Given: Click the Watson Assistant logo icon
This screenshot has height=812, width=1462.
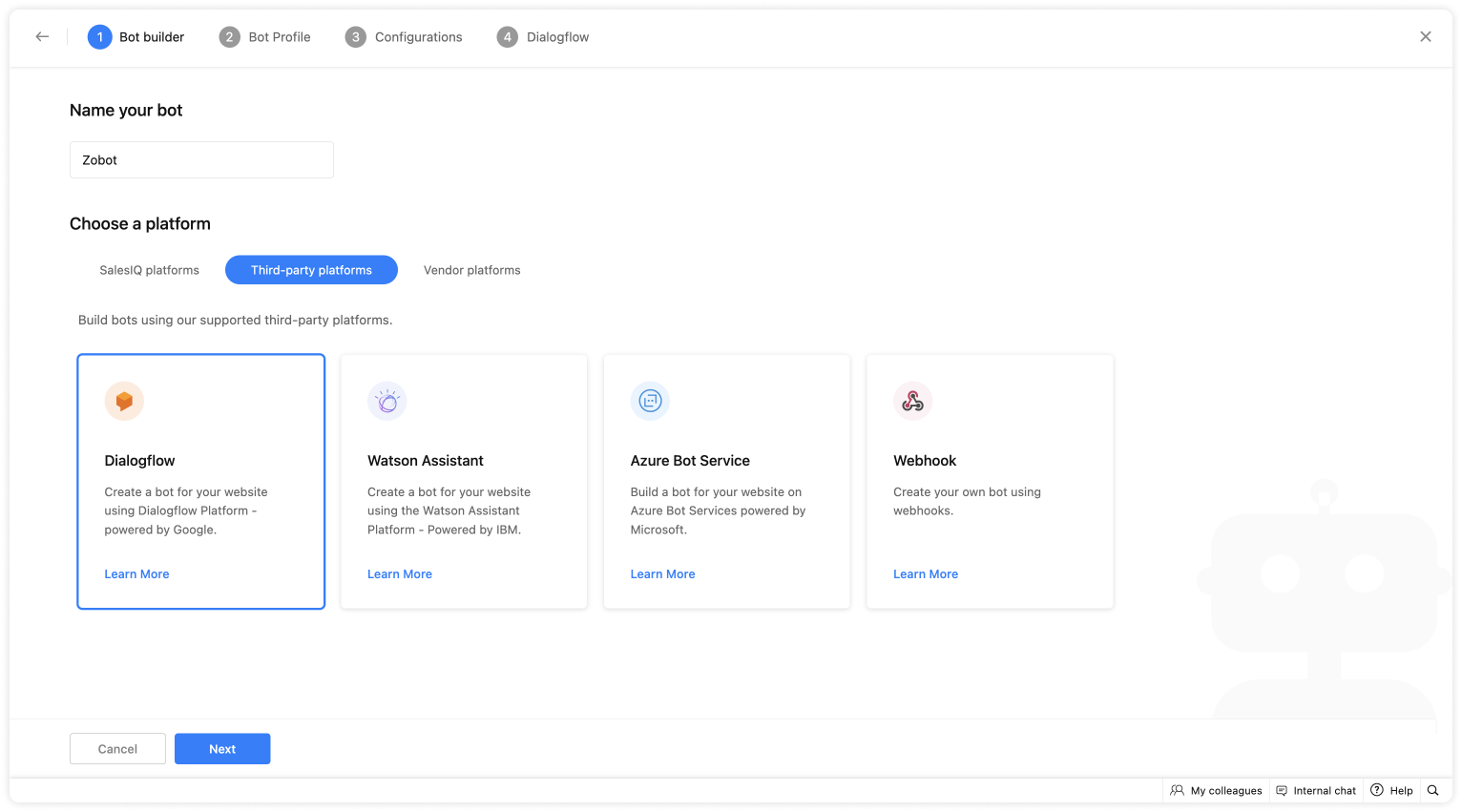Looking at the screenshot, I should pos(387,401).
